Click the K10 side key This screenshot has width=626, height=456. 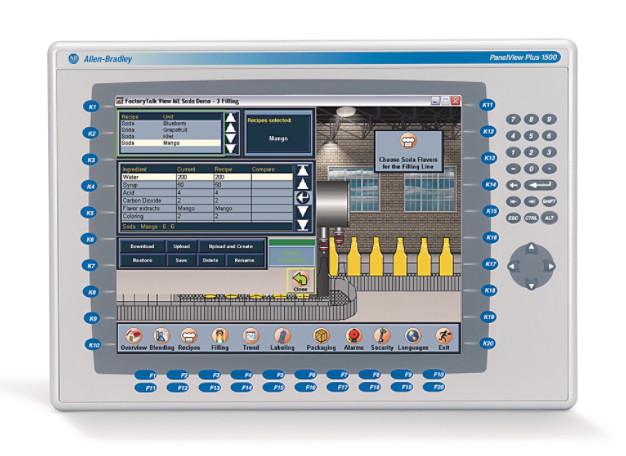coord(93,345)
